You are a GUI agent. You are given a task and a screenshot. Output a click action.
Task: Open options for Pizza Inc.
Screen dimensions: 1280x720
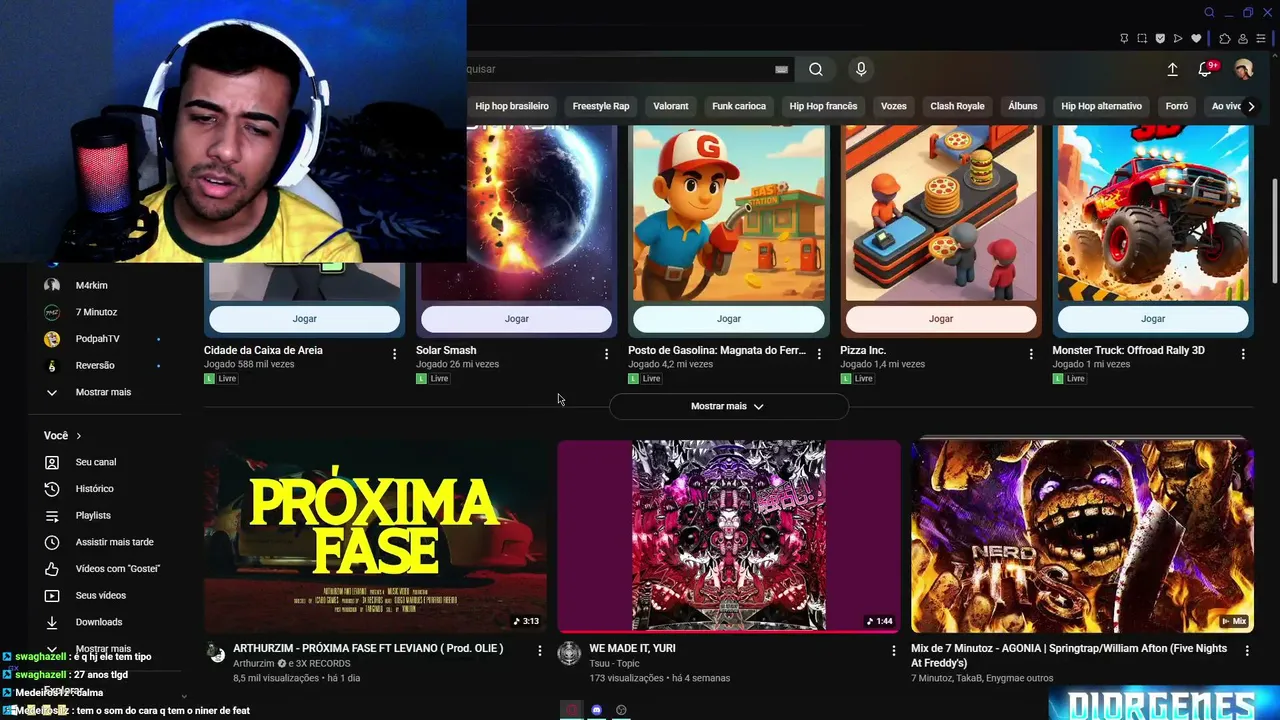[1031, 354]
